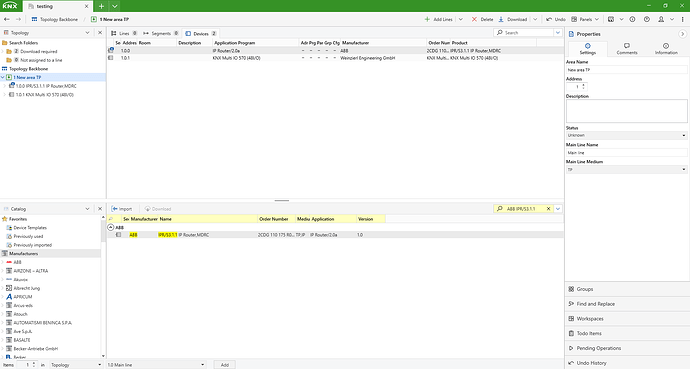Viewport: 690px width, 369px height.
Task: Click the info circle icon in toolbar
Action: point(632,19)
